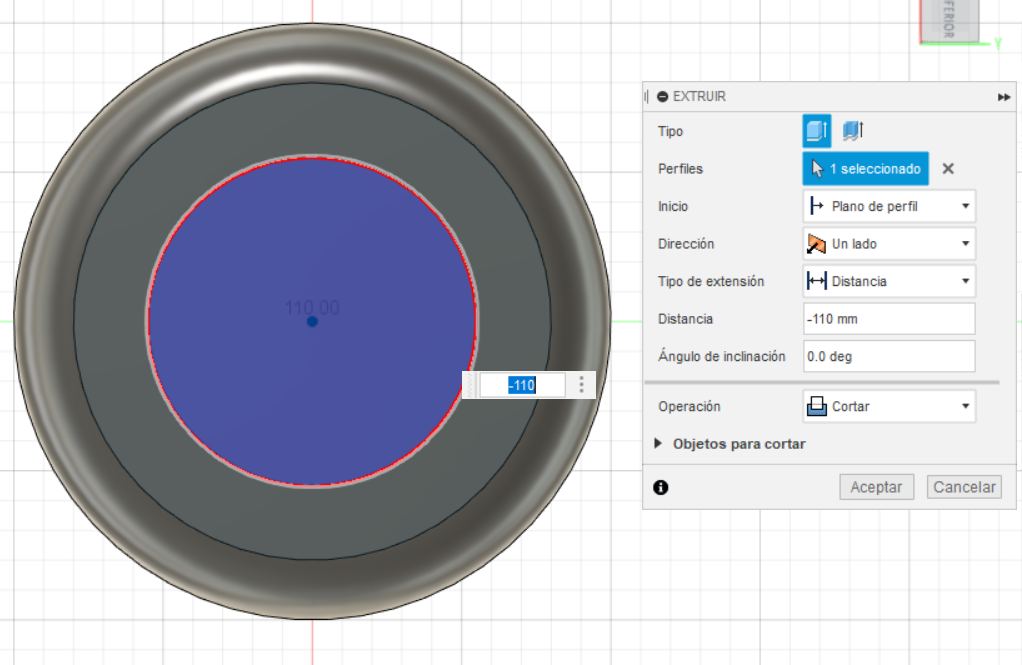Click the center point of the sketch
Image resolution: width=1022 pixels, height=665 pixels.
pos(312,321)
